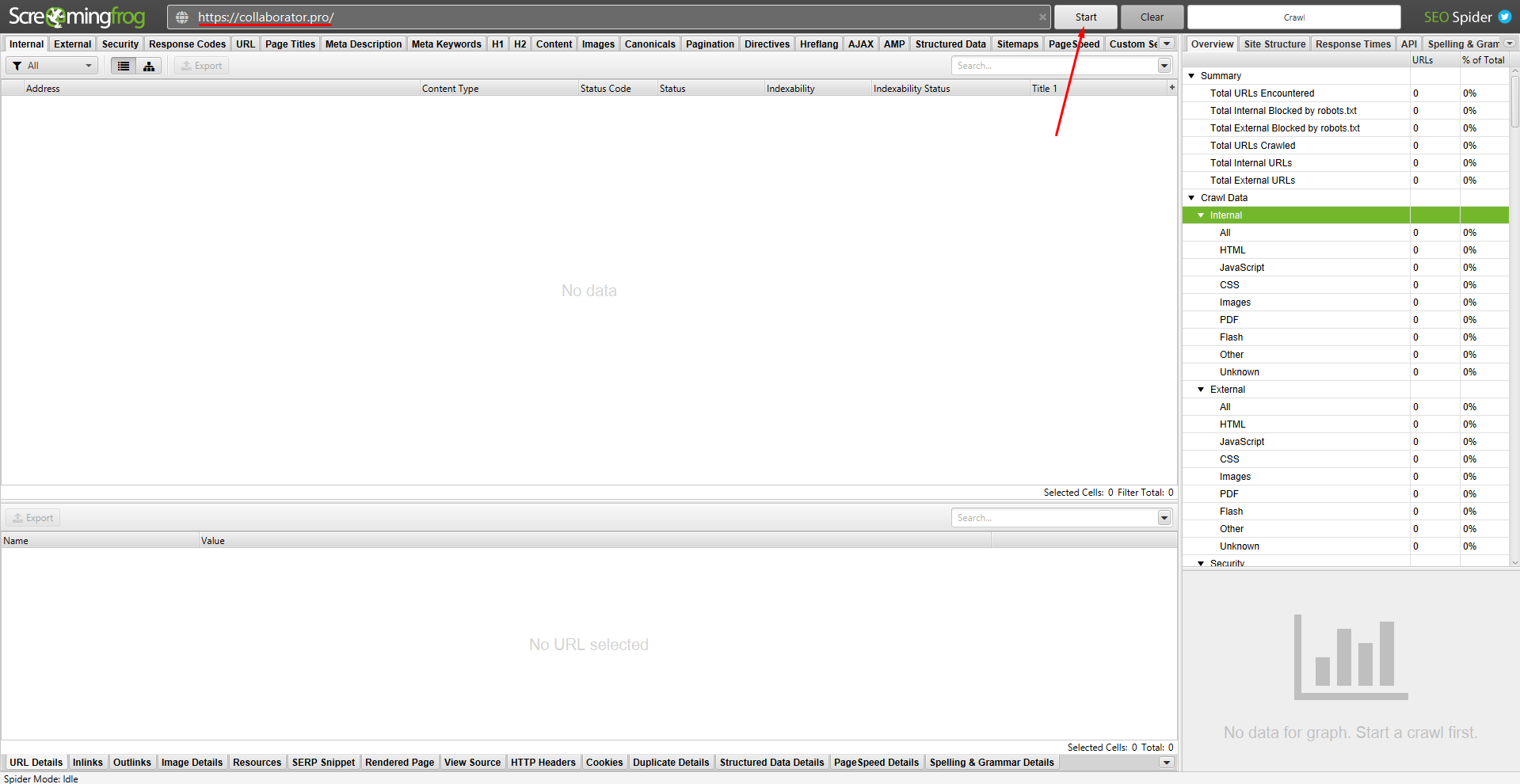Open the Twitter bird icon link
The height and width of the screenshot is (784, 1520).
[x=1505, y=17]
